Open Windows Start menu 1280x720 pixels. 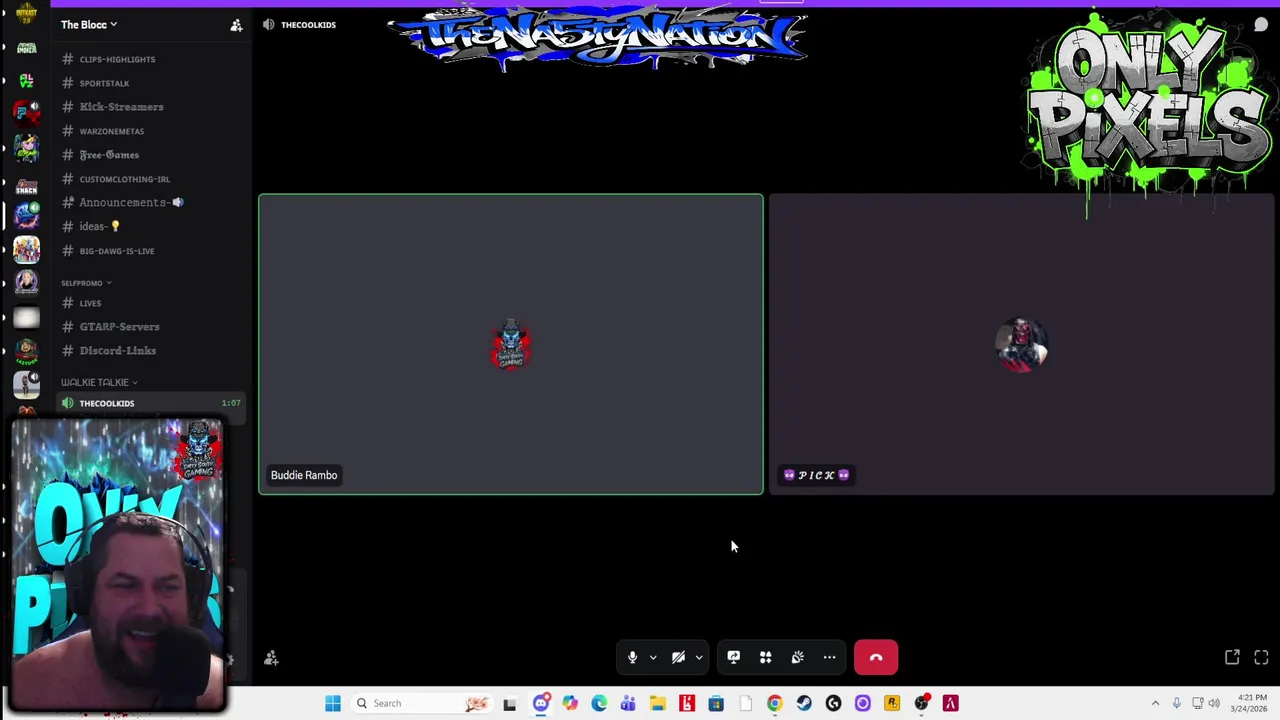pyautogui.click(x=333, y=703)
